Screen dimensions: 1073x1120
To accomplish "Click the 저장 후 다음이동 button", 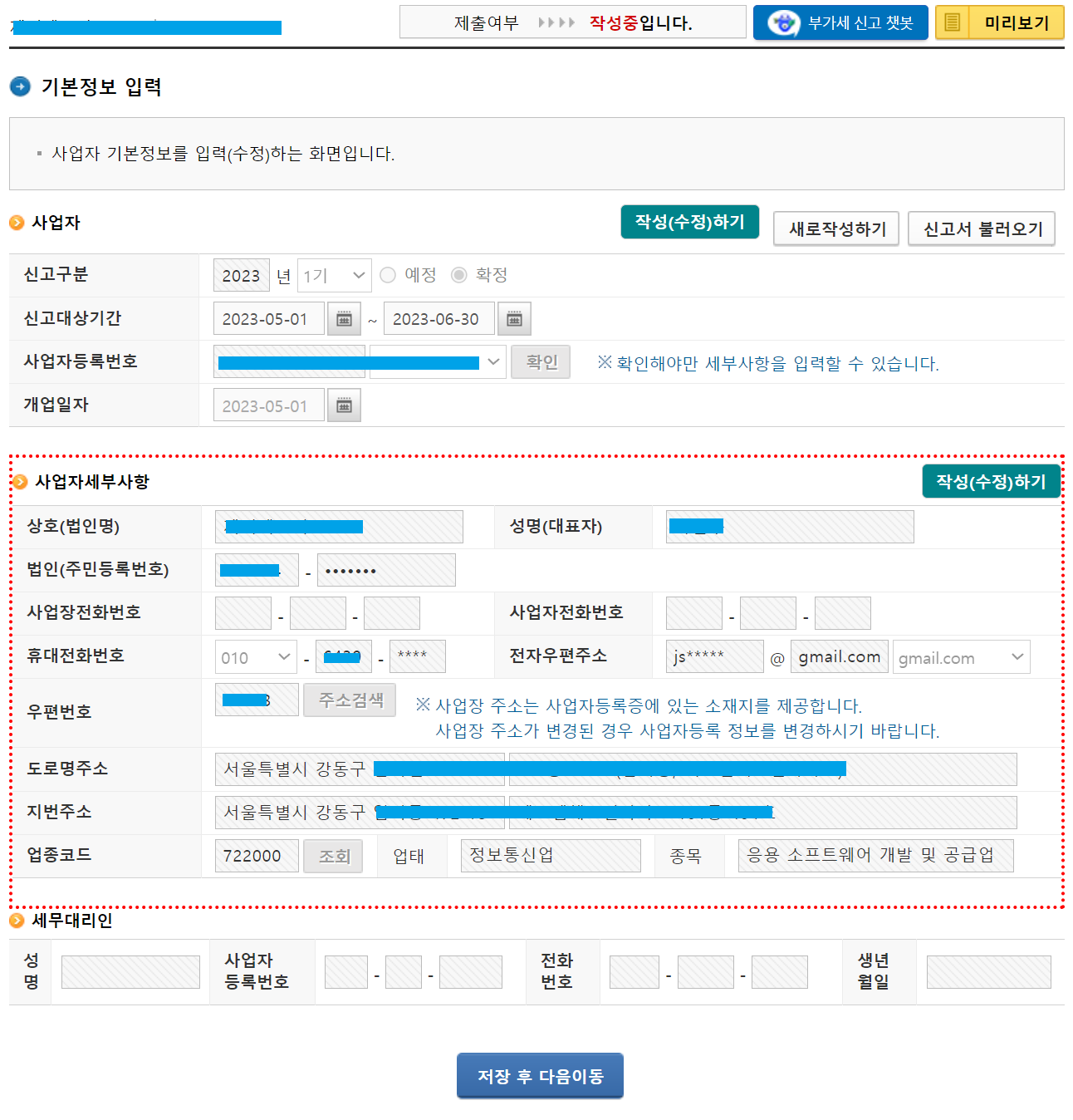I will point(540,1075).
